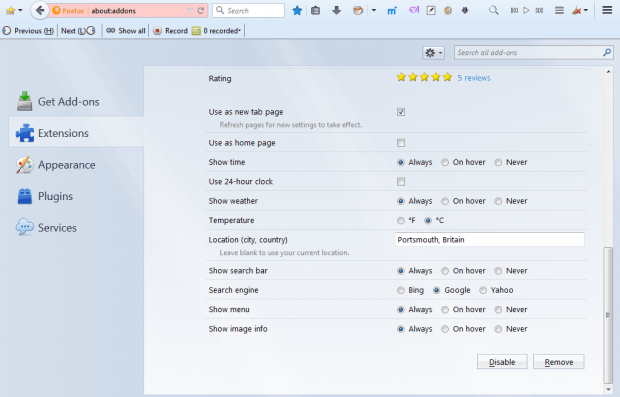This screenshot has width=620, height=397.
Task: Open the 5 reviews link
Action: pyautogui.click(x=474, y=78)
